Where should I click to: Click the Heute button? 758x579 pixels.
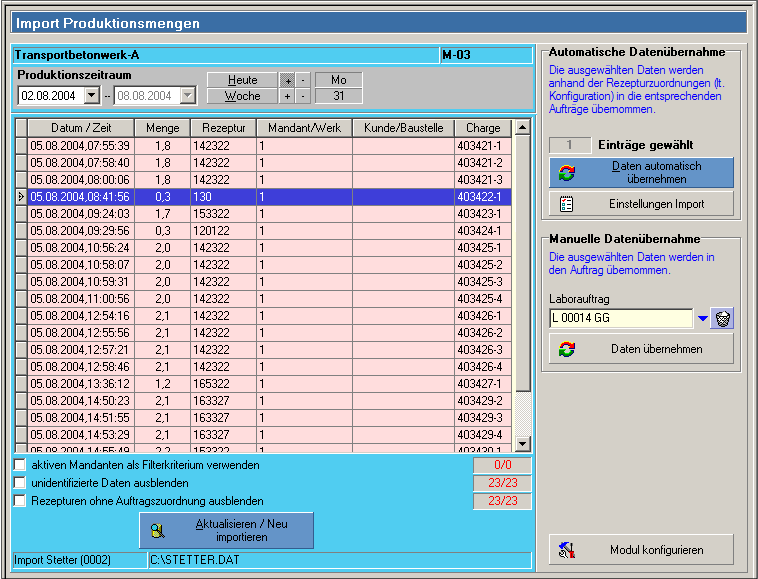(x=242, y=80)
